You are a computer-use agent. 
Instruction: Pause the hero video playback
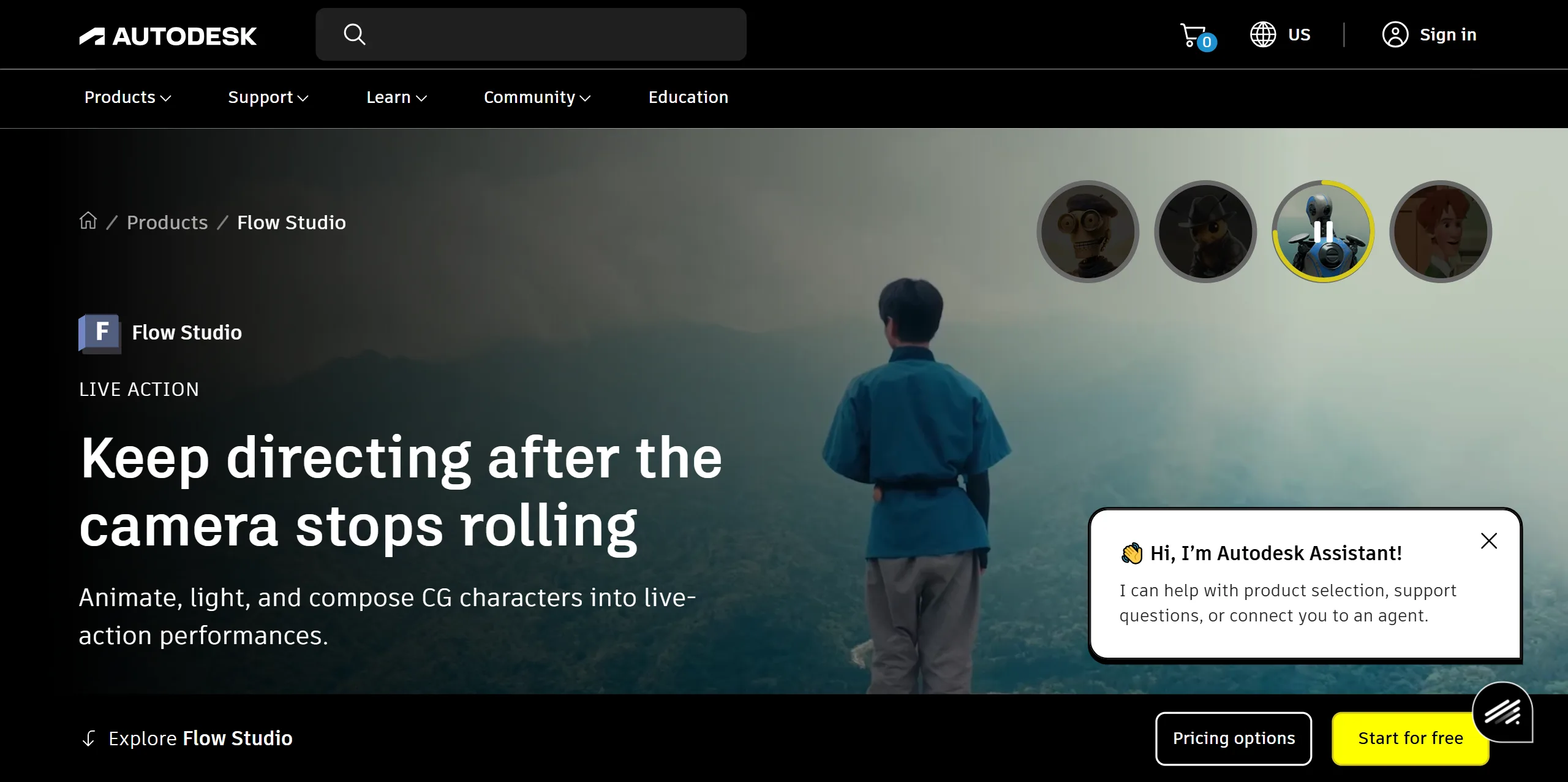click(1323, 232)
